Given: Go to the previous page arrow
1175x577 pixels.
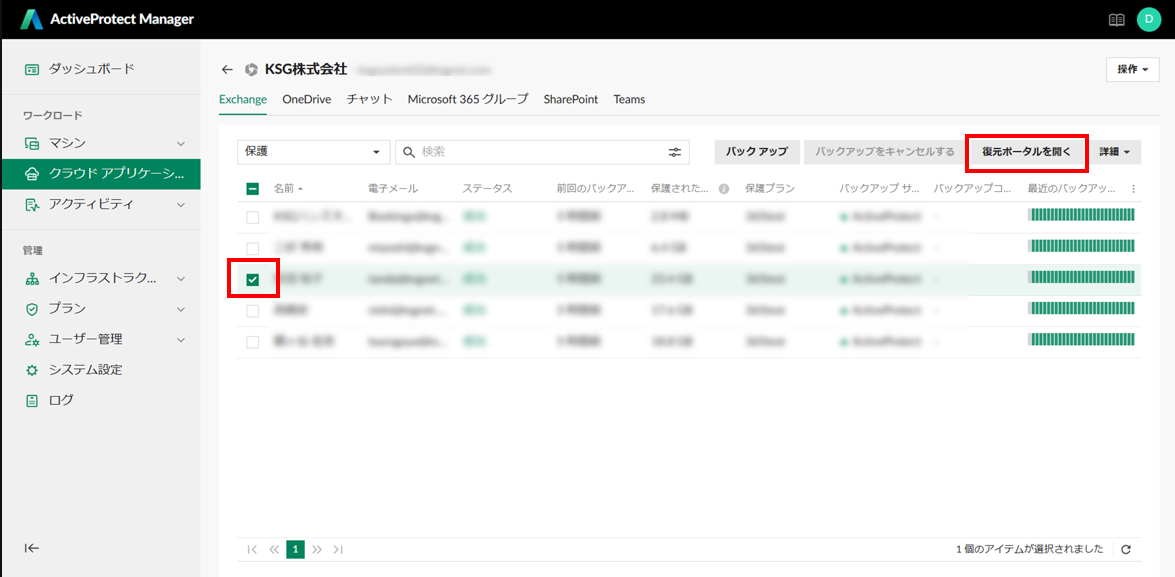Looking at the screenshot, I should click(274, 549).
